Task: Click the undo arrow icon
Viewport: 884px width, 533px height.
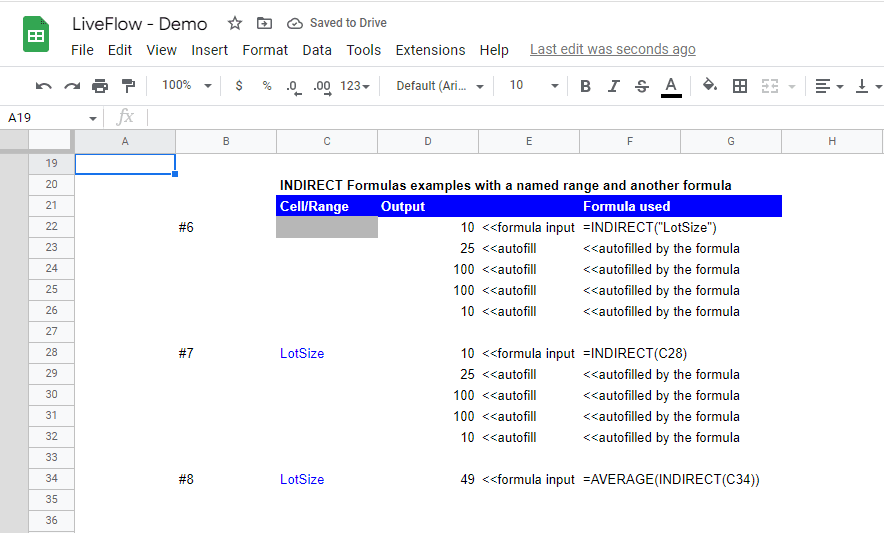Action: [x=43, y=86]
